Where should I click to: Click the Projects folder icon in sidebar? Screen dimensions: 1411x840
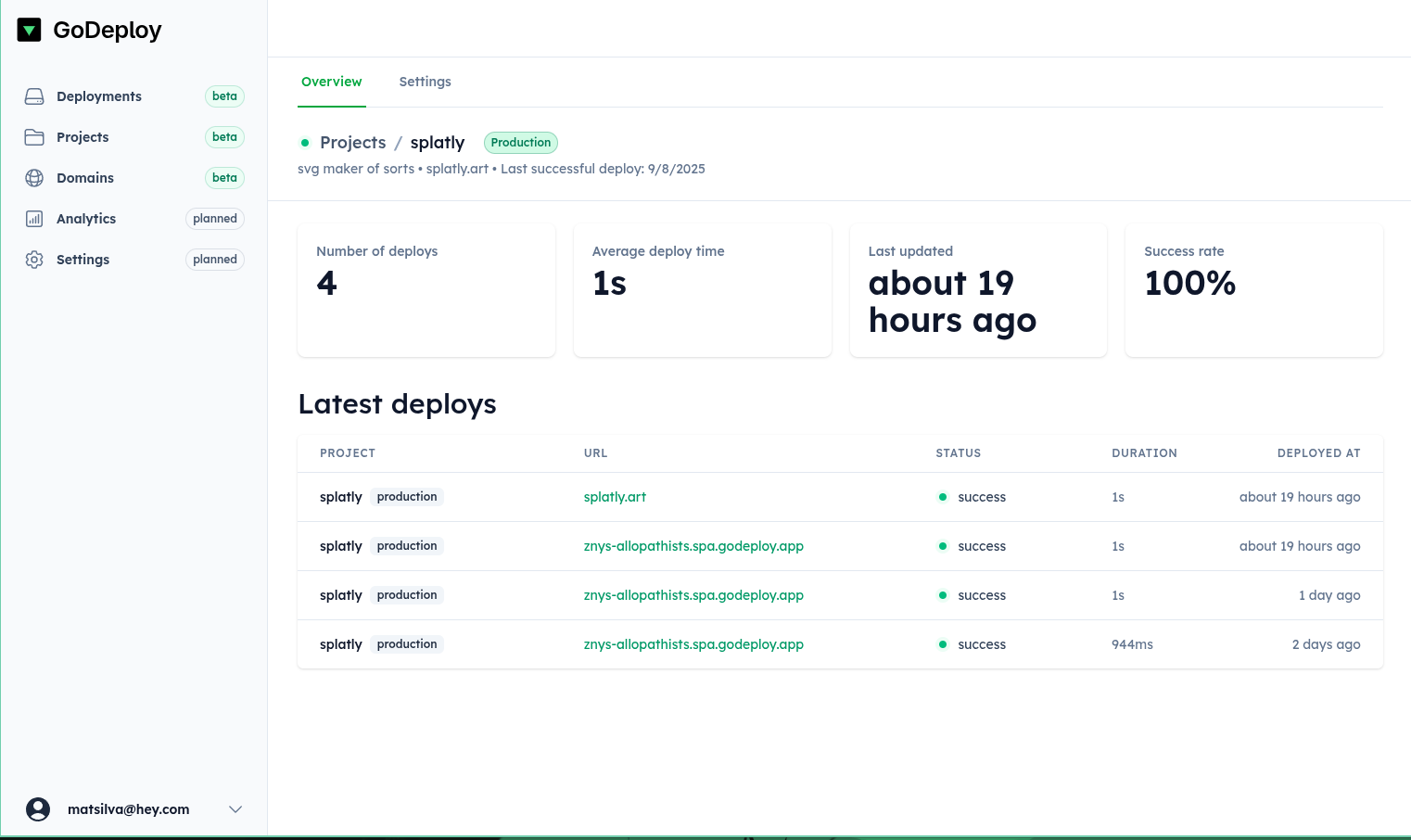coord(34,137)
